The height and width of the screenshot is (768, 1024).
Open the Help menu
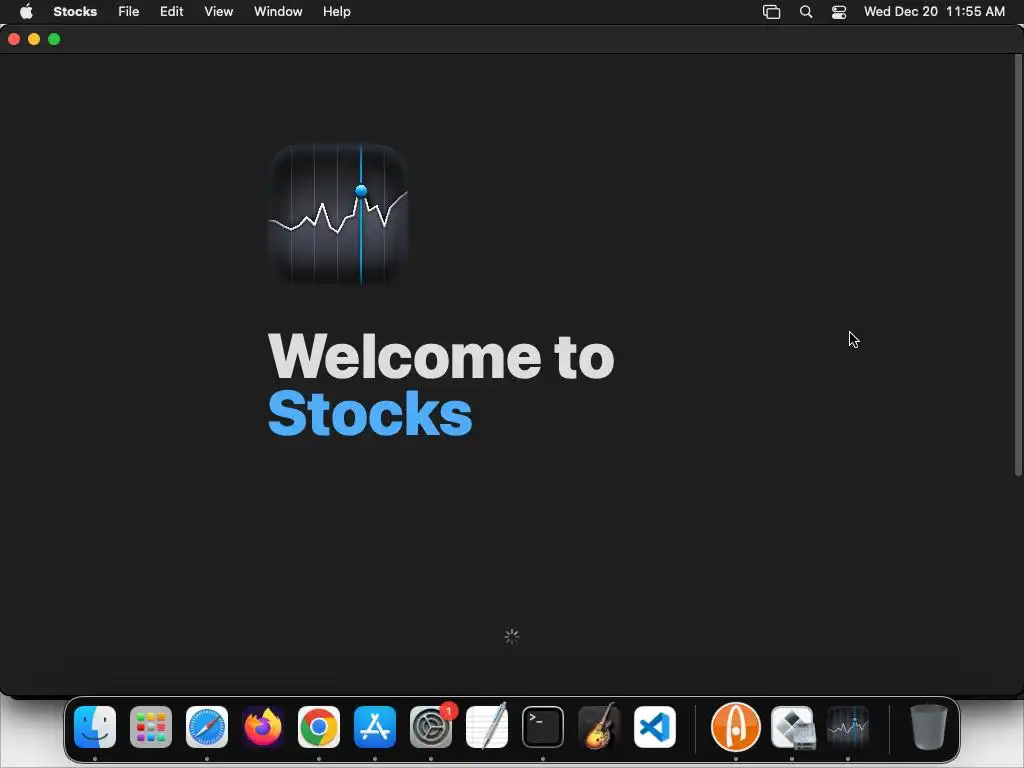337,12
